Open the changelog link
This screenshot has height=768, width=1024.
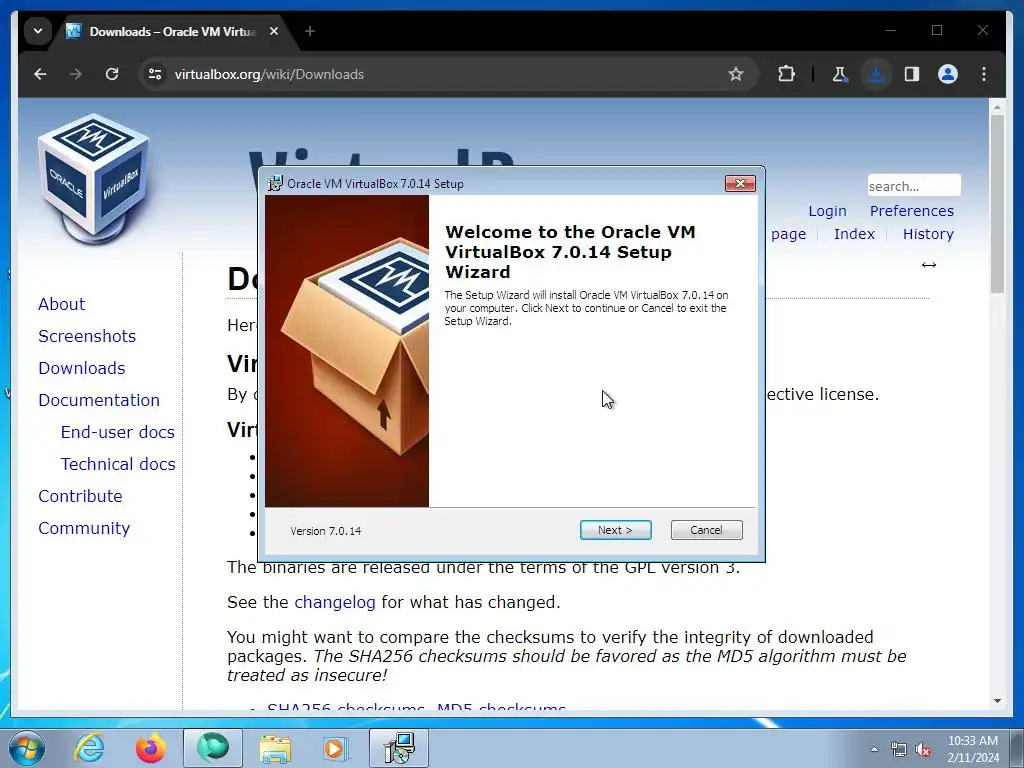(335, 602)
